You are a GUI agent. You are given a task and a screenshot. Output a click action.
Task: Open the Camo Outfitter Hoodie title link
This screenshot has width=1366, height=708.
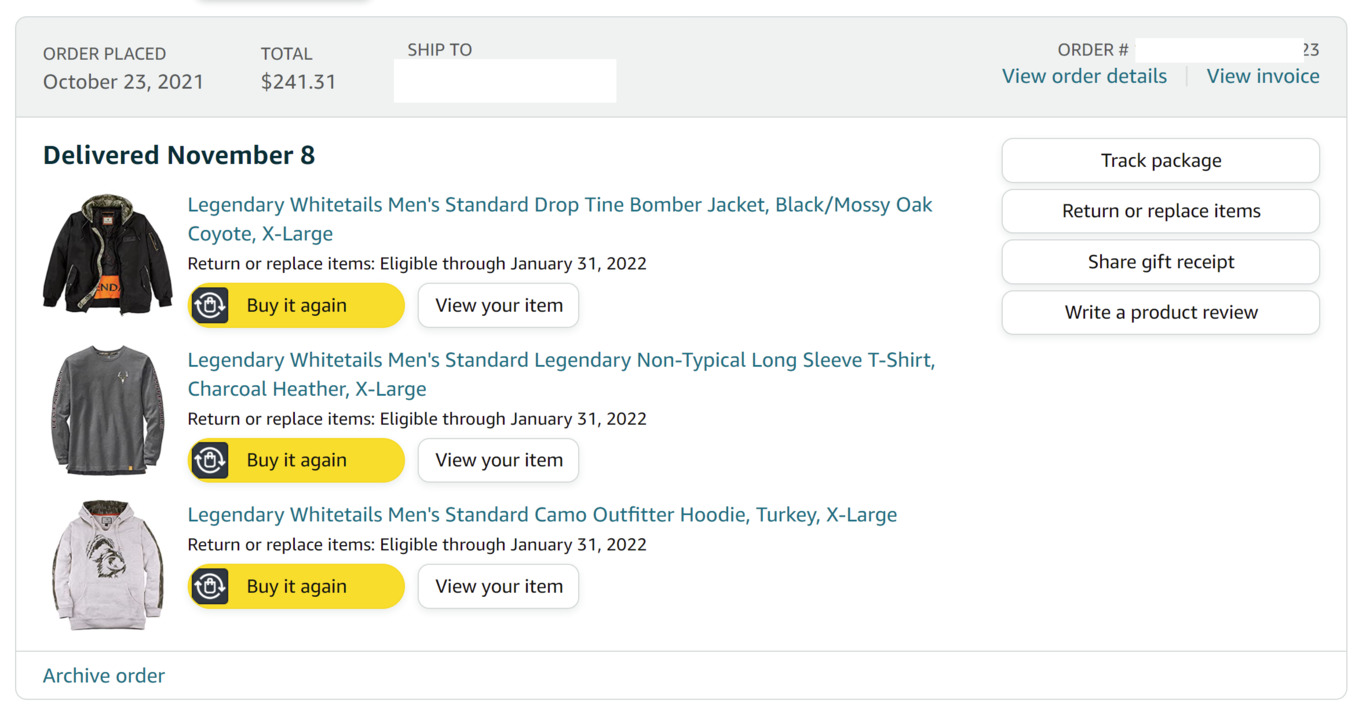542,514
